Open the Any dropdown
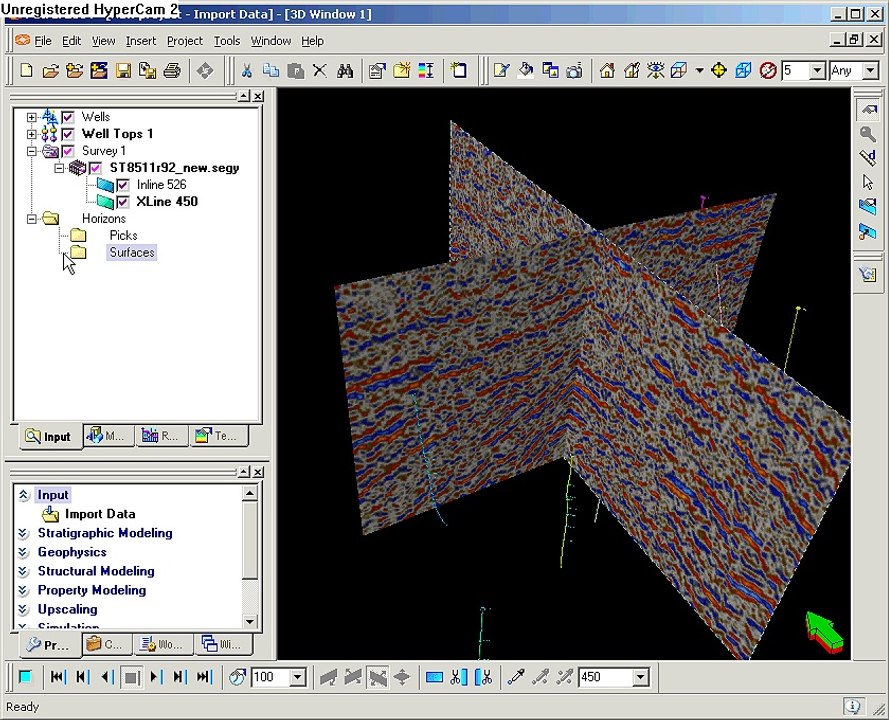Image resolution: width=889 pixels, height=720 pixels. click(x=871, y=71)
